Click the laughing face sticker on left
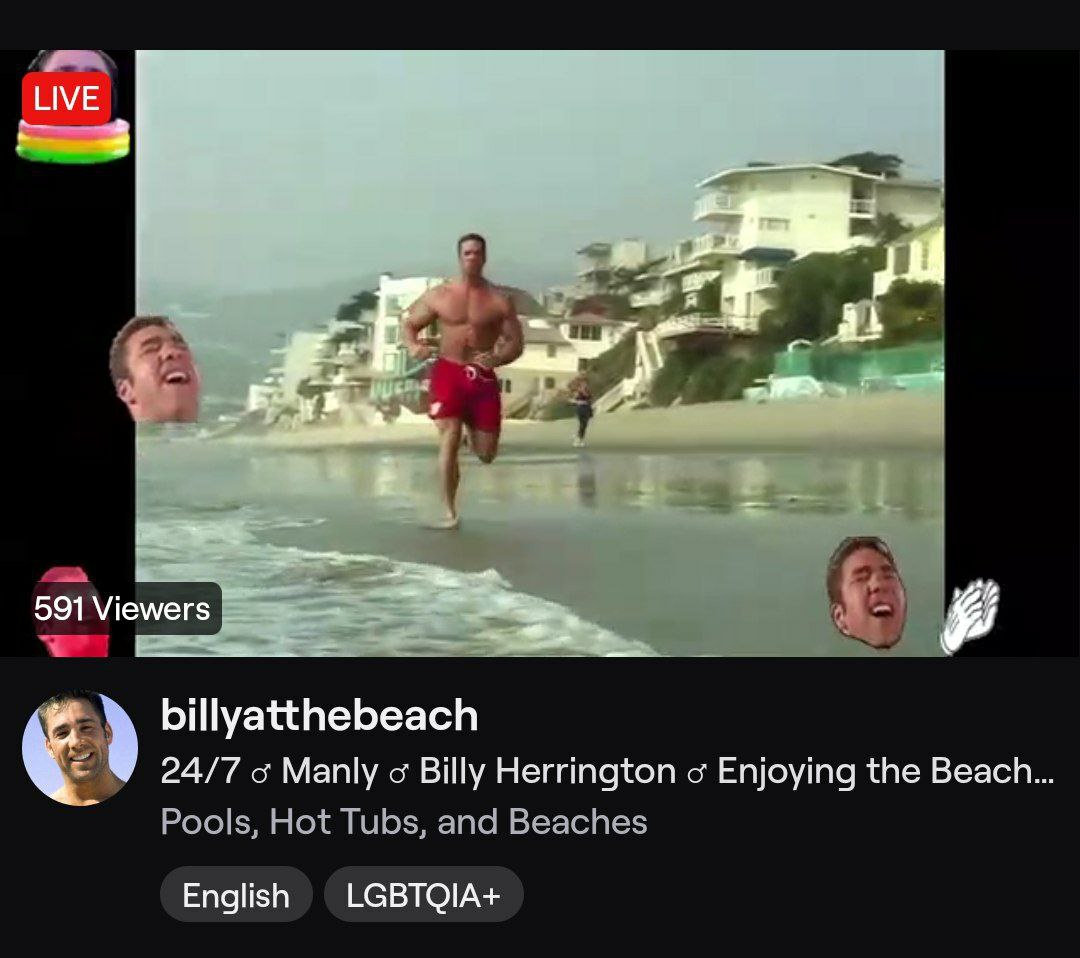 [154, 369]
